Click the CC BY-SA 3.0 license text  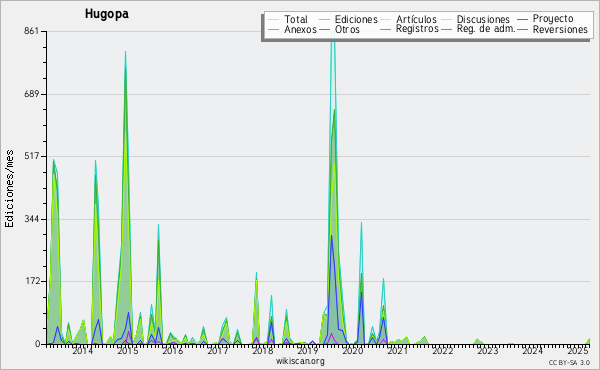pyautogui.click(x=569, y=363)
